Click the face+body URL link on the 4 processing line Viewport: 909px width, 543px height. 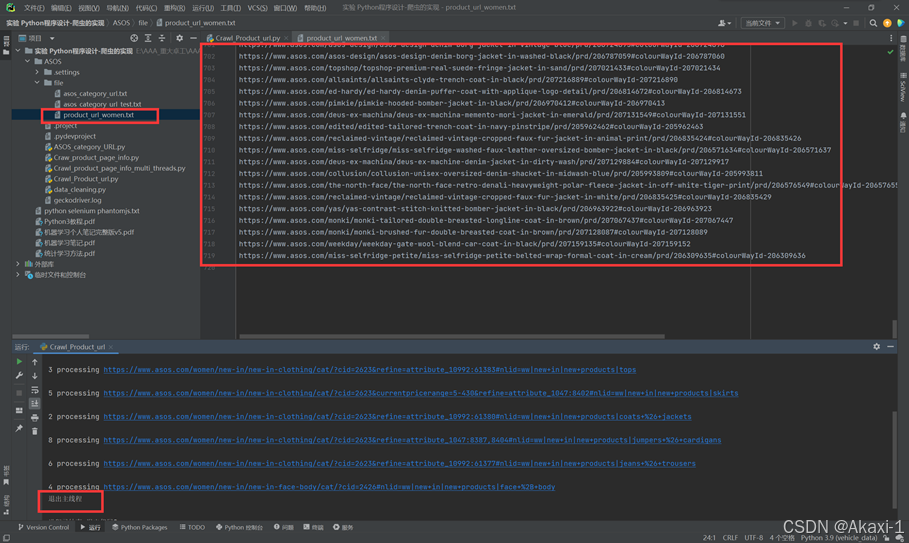329,487
